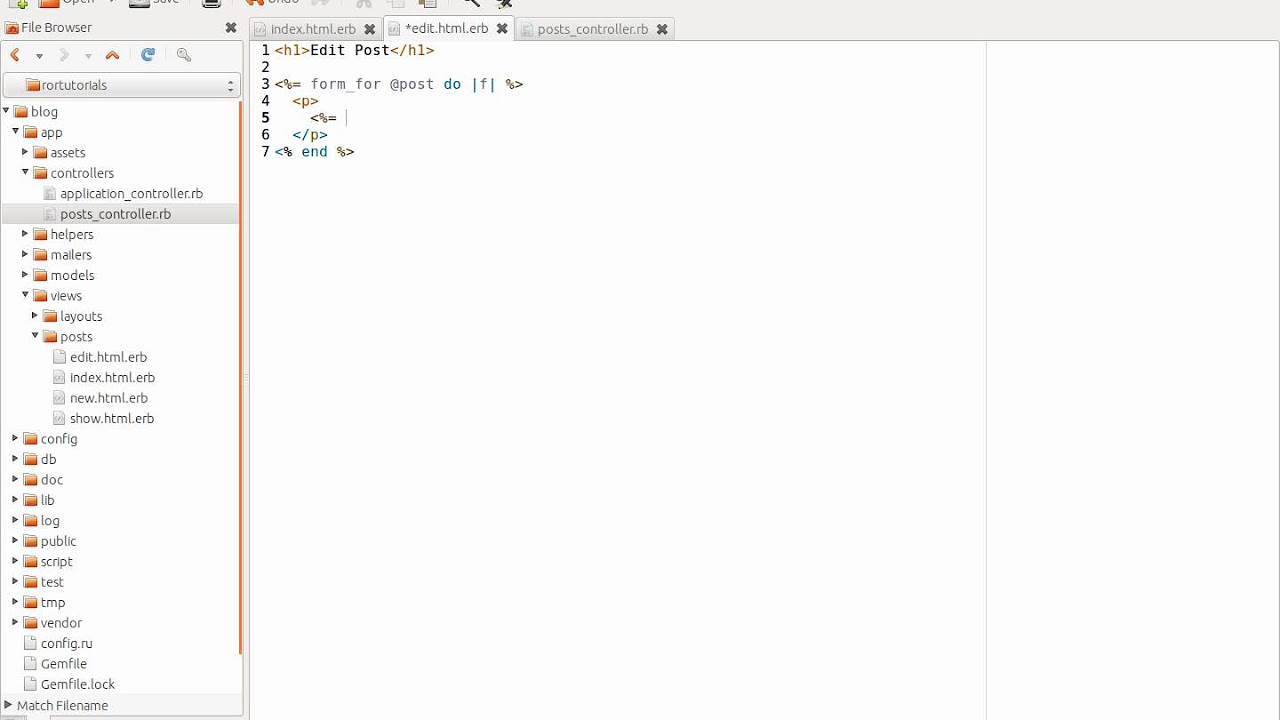Click the '<% end %>' code line

coord(314,152)
